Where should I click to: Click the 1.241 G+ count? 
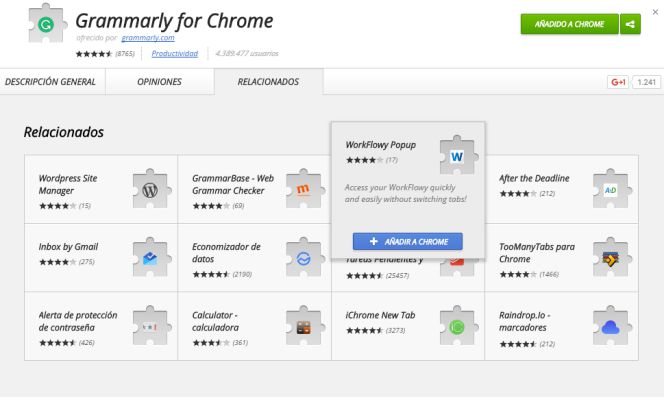[647, 82]
